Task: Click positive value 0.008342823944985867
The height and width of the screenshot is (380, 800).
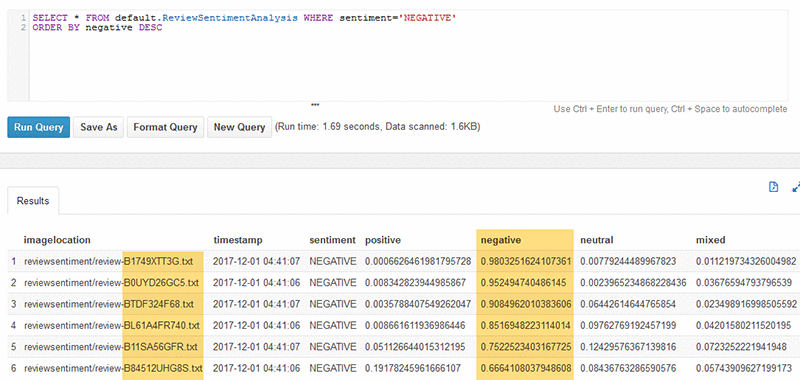Action: 415,283
